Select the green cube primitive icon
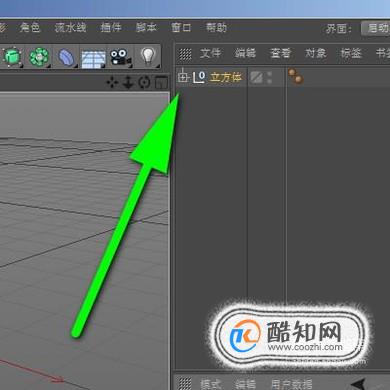 point(13,57)
